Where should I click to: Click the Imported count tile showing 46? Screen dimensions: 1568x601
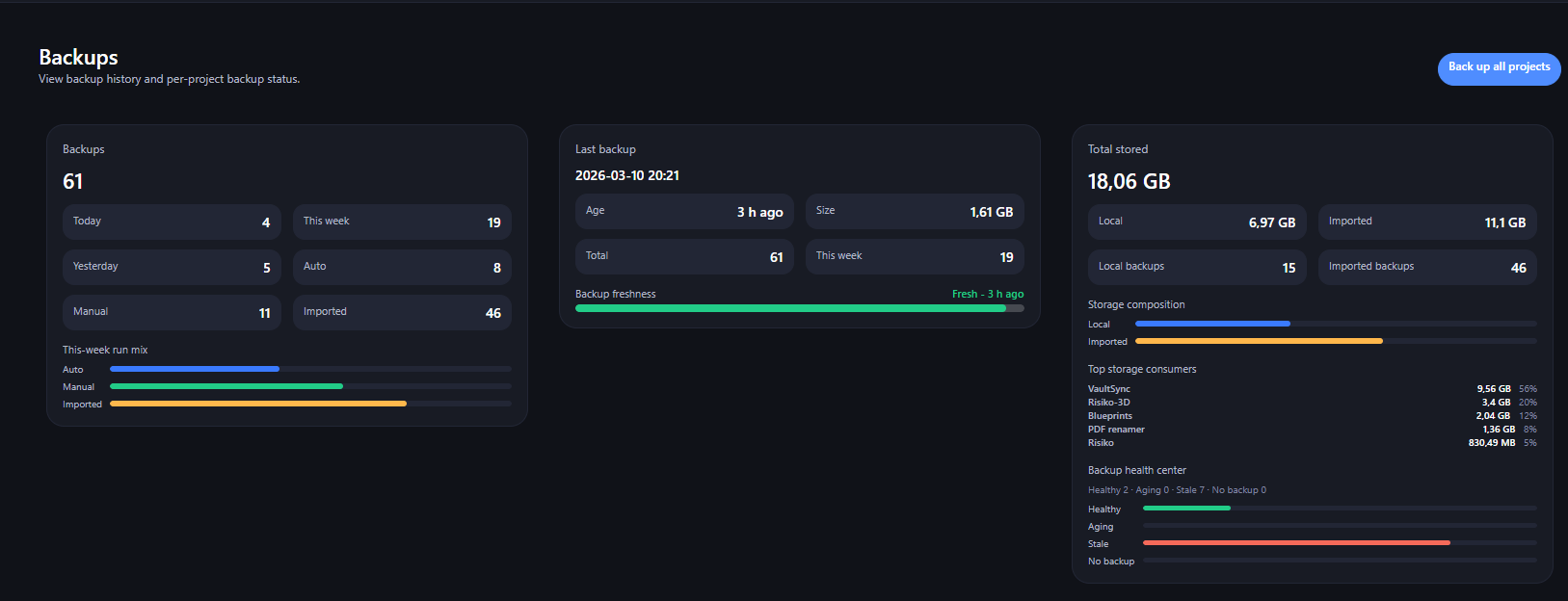[x=402, y=312]
